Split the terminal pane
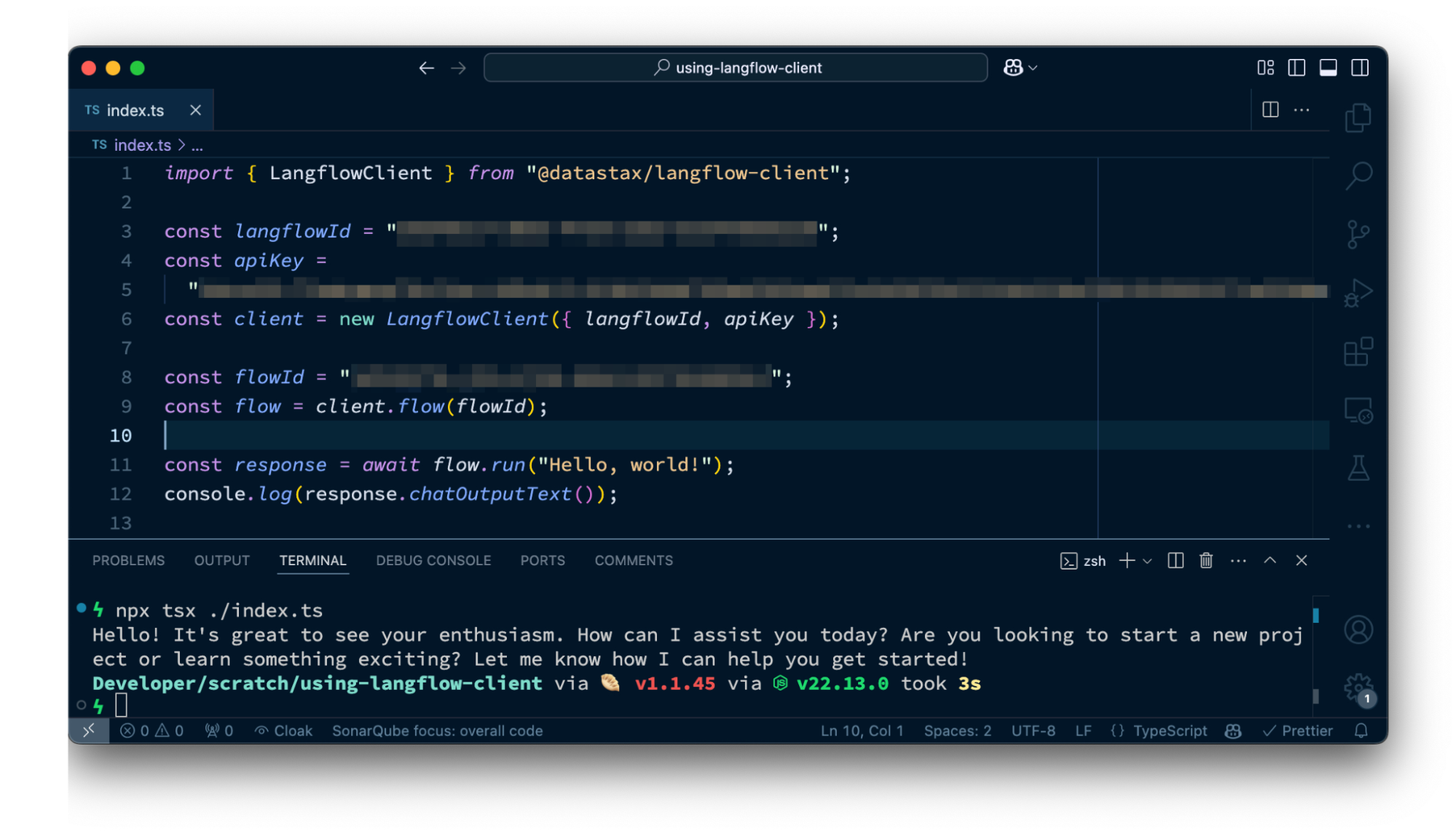Image resolution: width=1456 pixels, height=834 pixels. (x=1175, y=560)
